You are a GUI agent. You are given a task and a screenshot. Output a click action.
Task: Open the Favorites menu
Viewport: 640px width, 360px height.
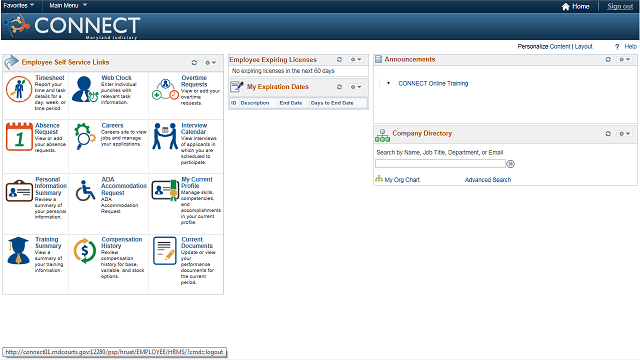click(x=19, y=6)
